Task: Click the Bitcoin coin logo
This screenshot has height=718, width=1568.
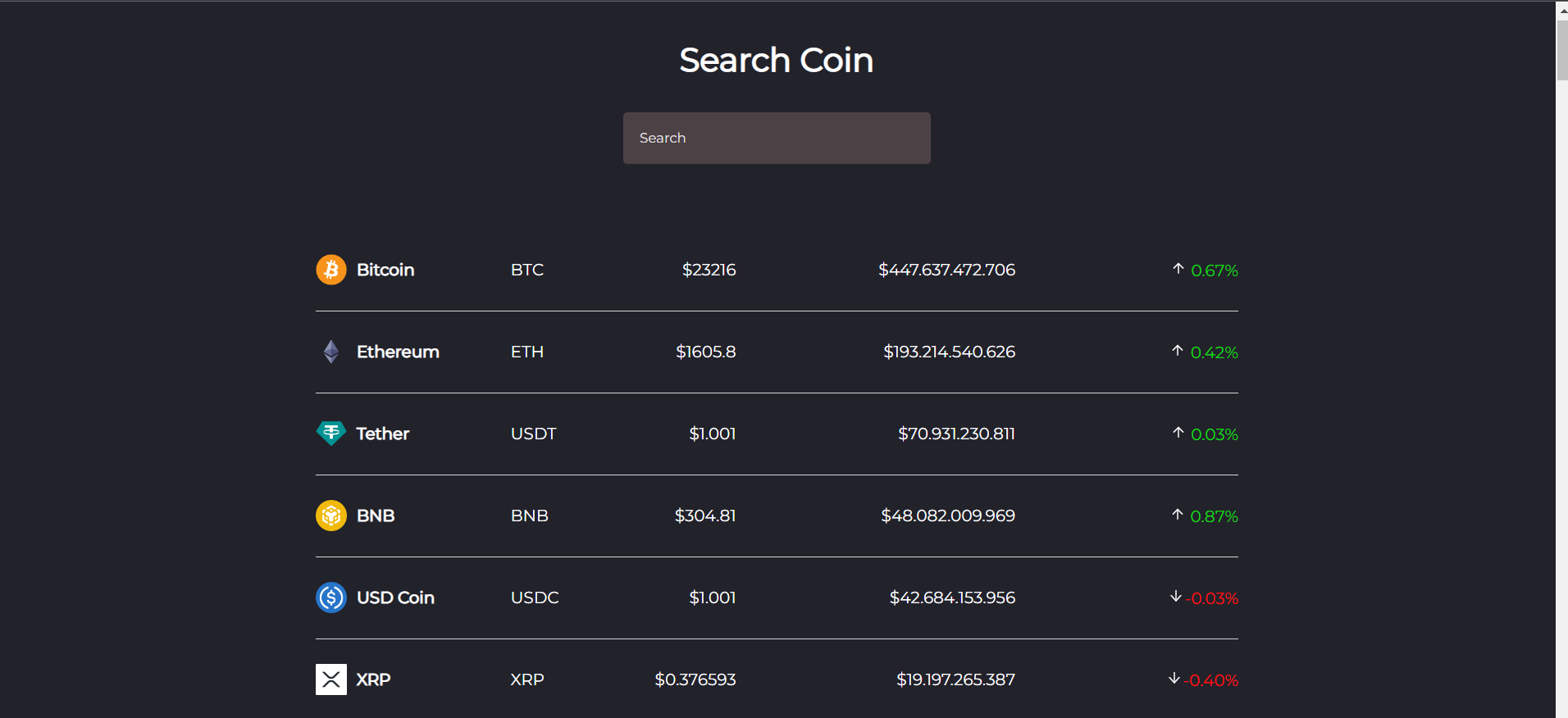Action: 330,269
